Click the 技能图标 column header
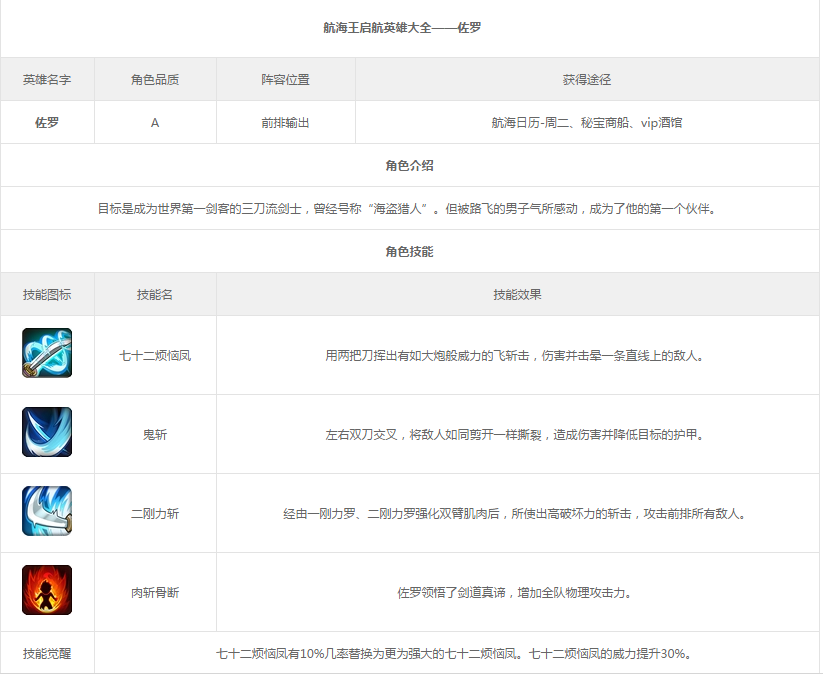Viewport: 823px width, 674px height. [x=47, y=295]
